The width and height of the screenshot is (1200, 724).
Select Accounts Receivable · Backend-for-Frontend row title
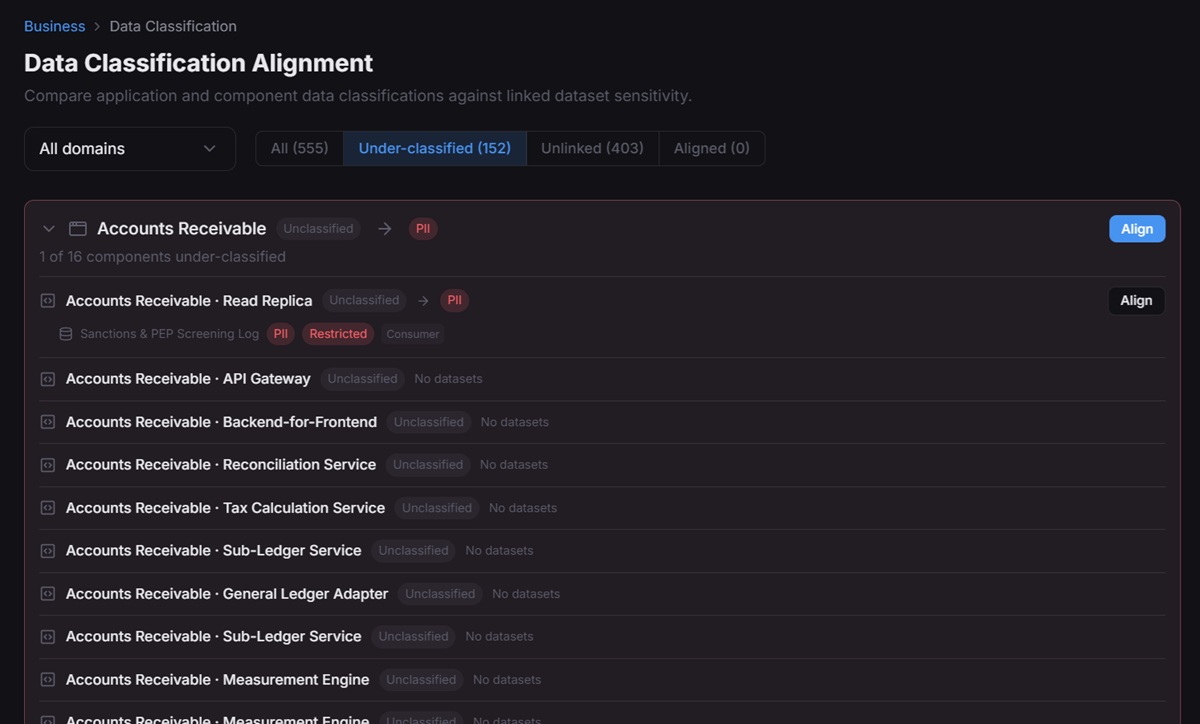221,422
